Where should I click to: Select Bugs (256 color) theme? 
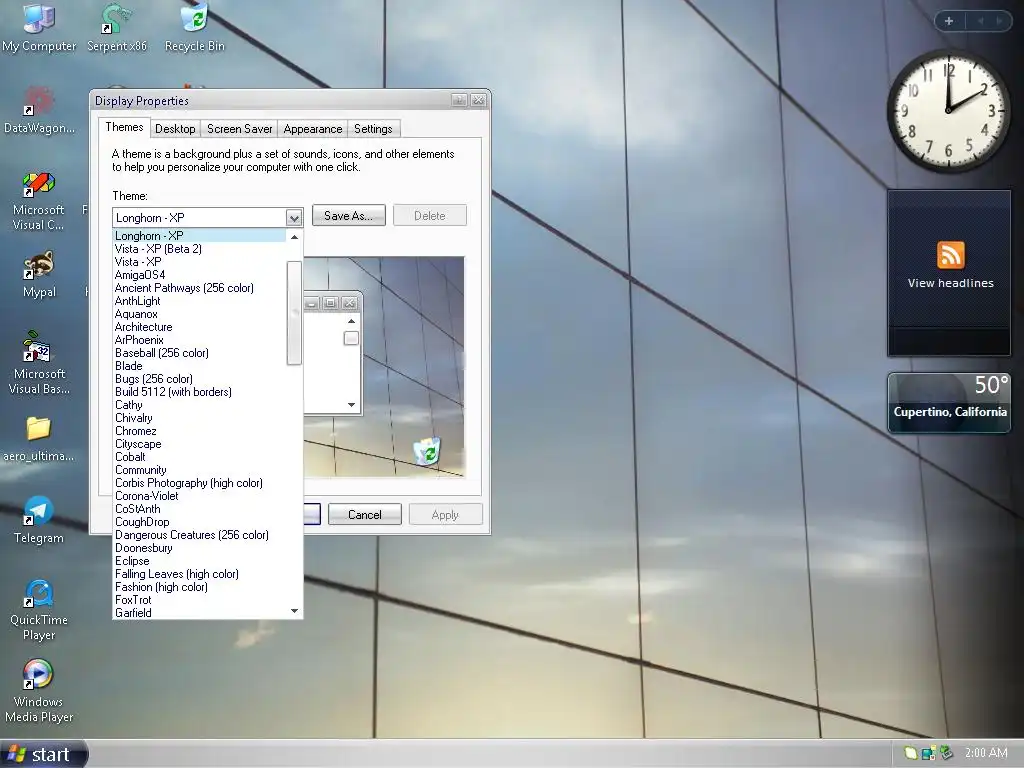click(x=199, y=379)
